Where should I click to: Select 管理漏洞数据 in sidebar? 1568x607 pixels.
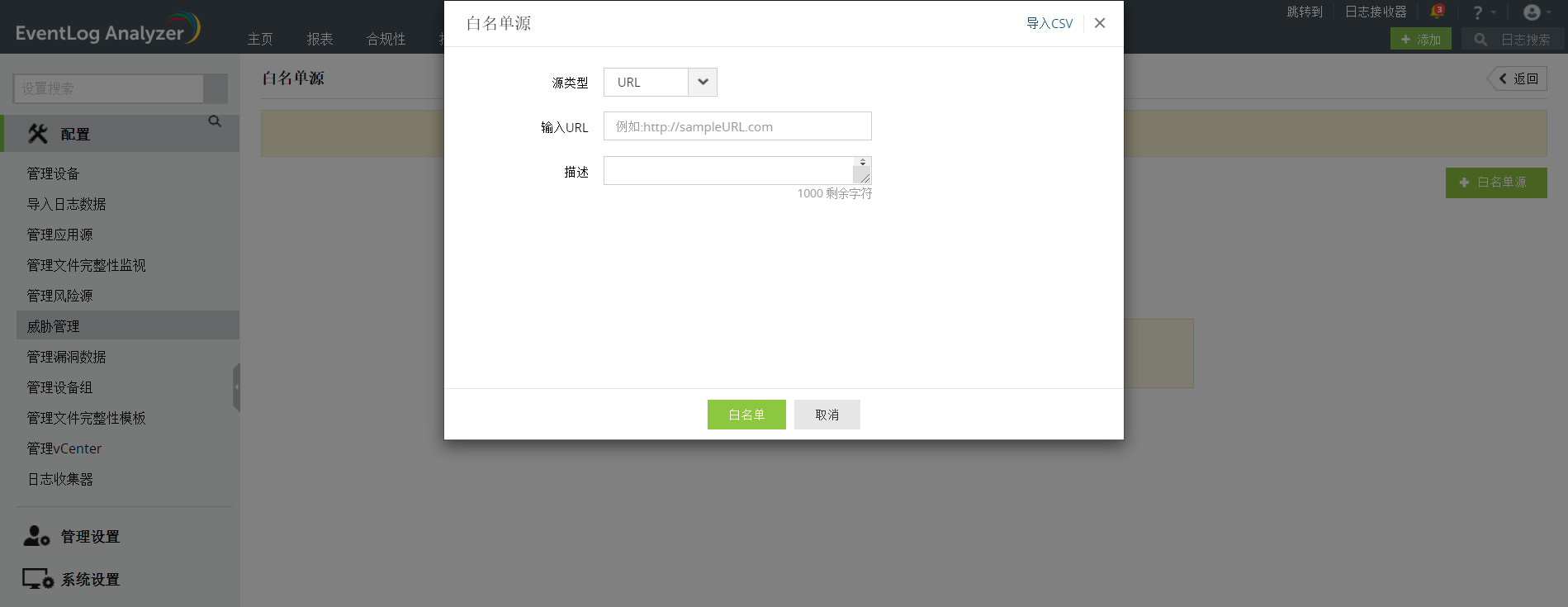[67, 357]
